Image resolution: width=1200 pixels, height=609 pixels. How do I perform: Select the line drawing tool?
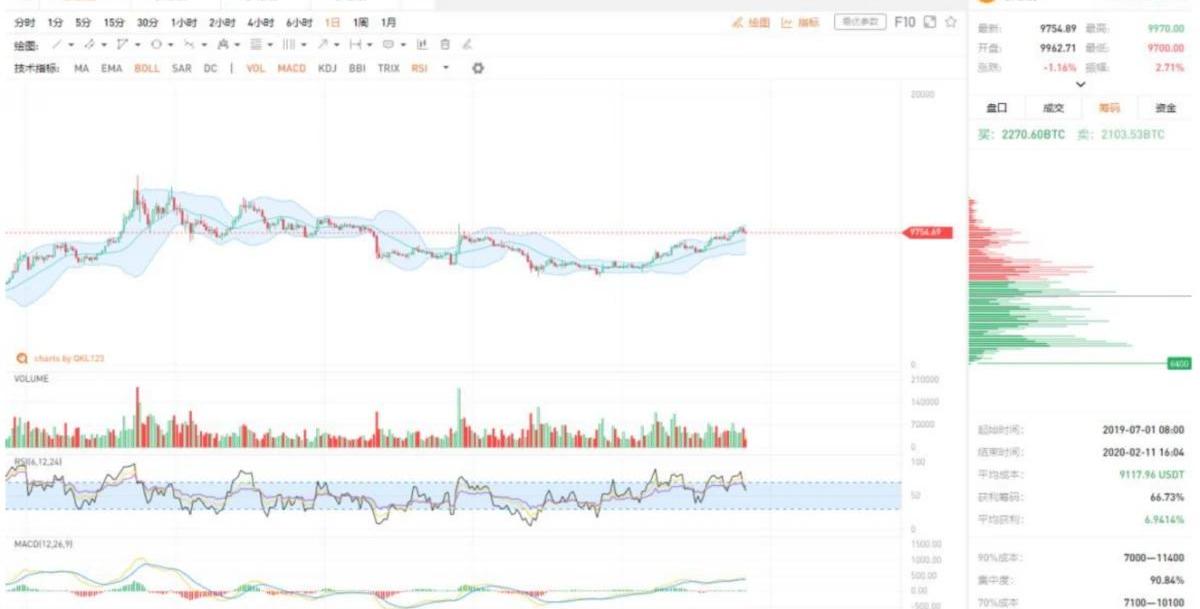pos(56,45)
